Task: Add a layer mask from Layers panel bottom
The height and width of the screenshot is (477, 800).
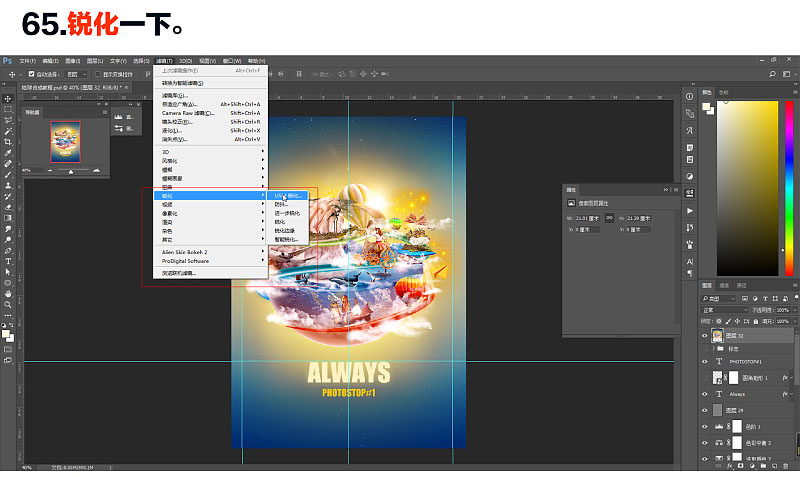Action: pyautogui.click(x=740, y=466)
